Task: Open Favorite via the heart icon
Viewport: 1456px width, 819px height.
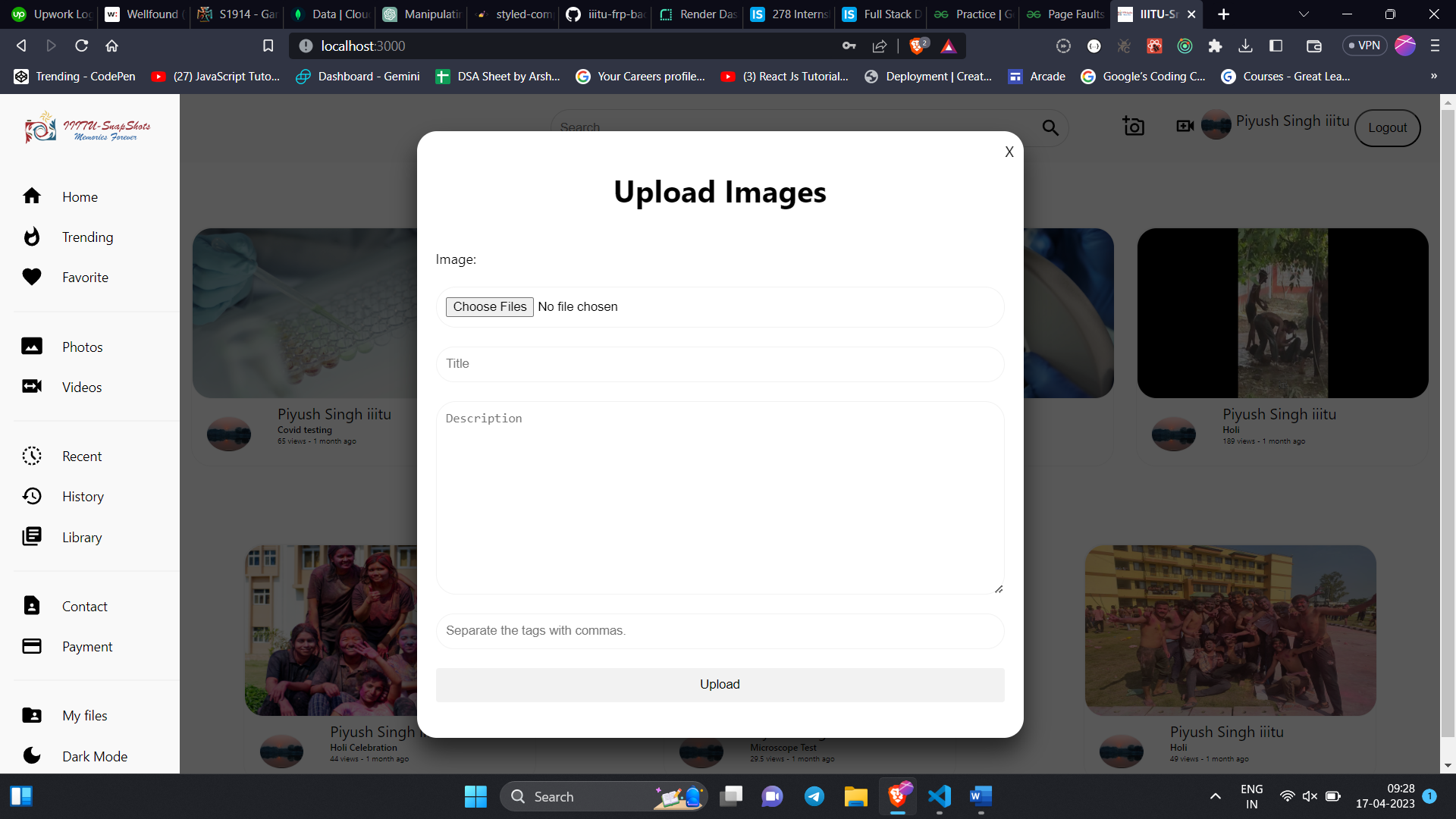Action: (x=32, y=278)
